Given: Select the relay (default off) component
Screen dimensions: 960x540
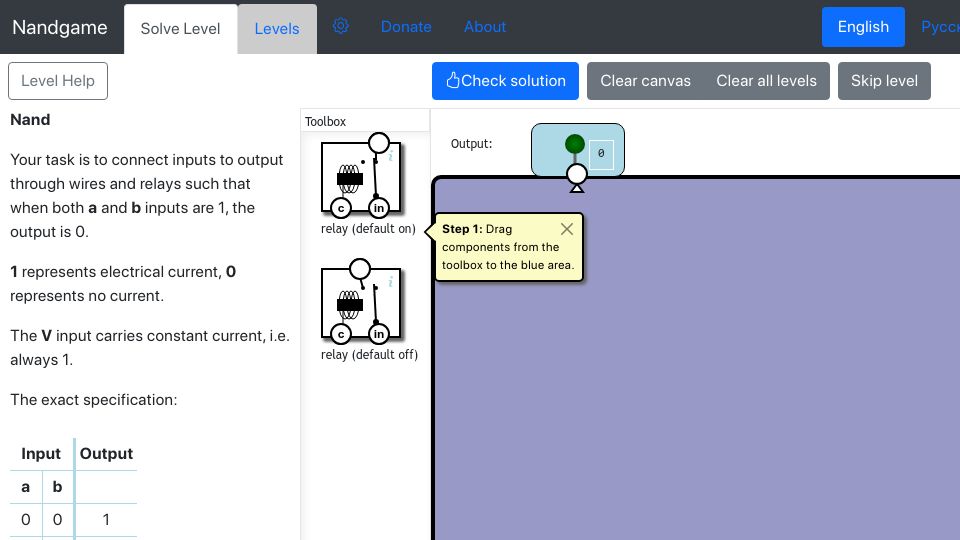Looking at the screenshot, I should pos(361,304).
